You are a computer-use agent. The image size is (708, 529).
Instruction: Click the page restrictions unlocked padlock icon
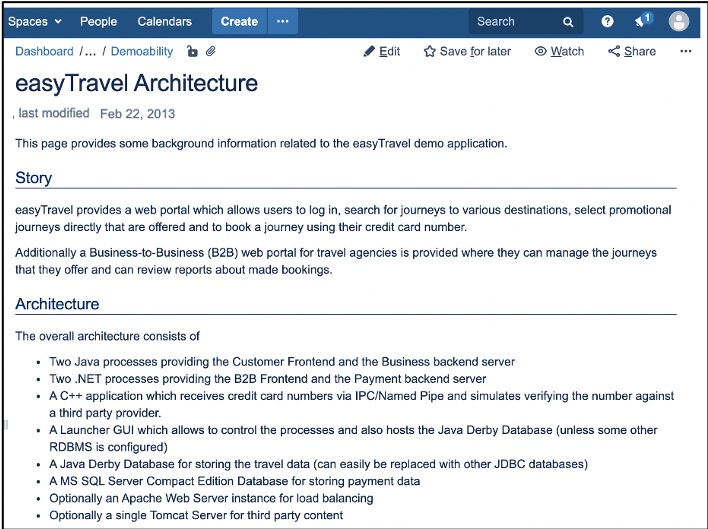click(192, 51)
